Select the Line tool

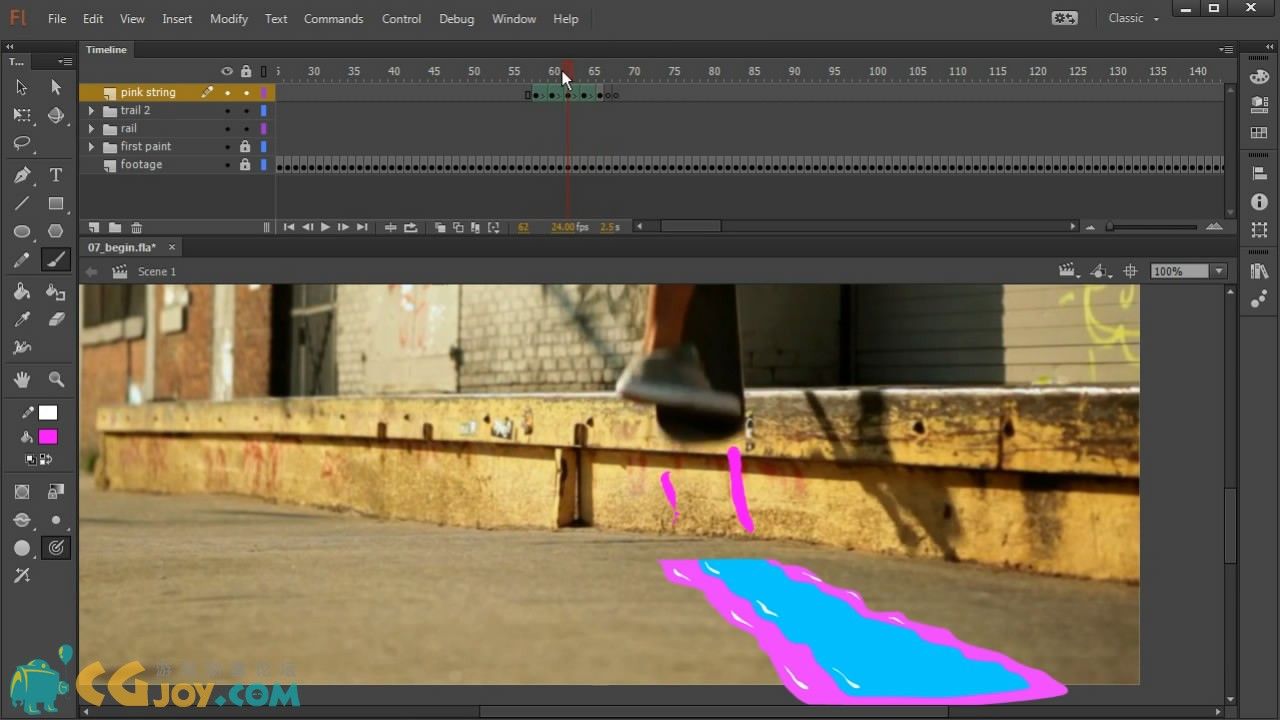point(21,203)
